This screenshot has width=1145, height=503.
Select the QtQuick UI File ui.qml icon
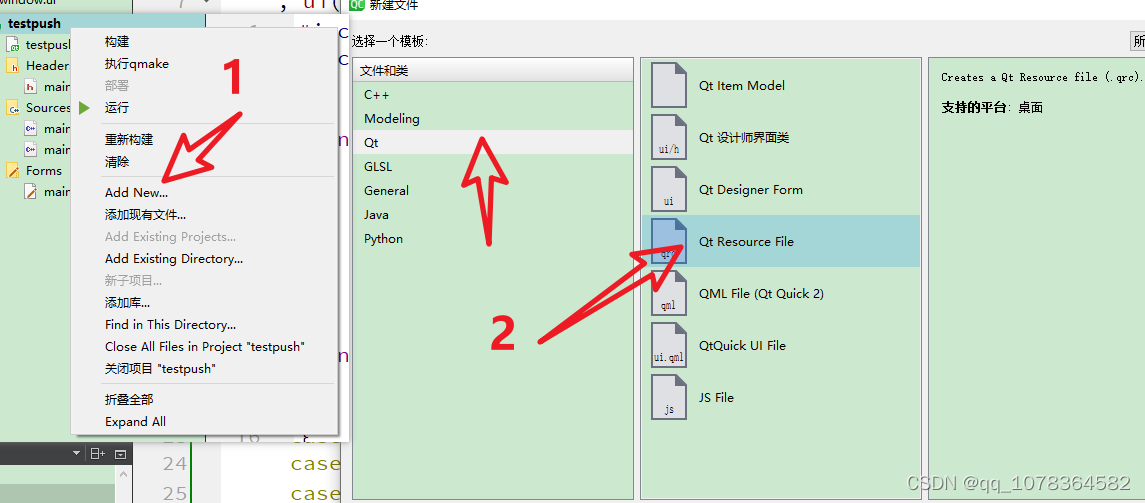point(669,345)
